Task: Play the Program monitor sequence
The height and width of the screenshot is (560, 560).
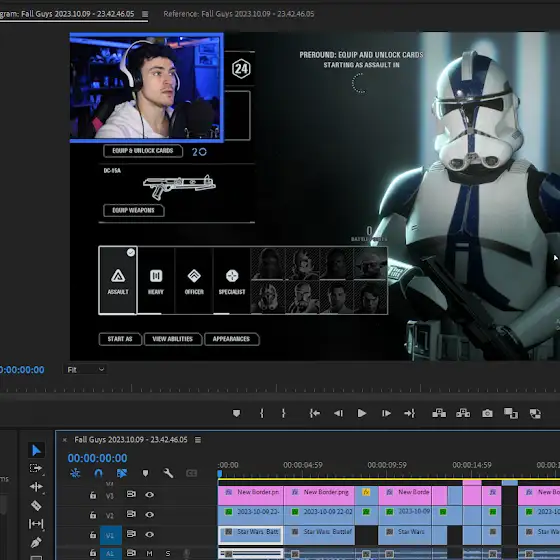Action: tap(362, 413)
